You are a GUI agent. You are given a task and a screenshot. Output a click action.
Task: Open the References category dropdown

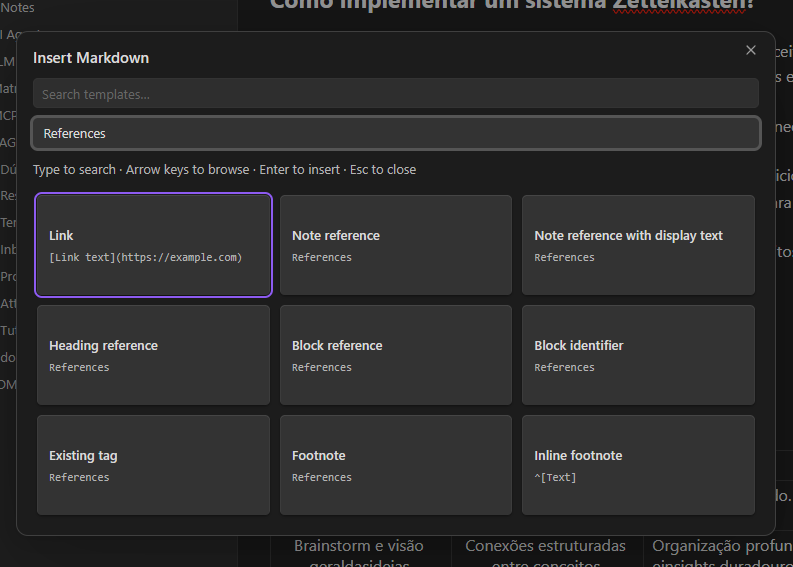click(x=395, y=134)
